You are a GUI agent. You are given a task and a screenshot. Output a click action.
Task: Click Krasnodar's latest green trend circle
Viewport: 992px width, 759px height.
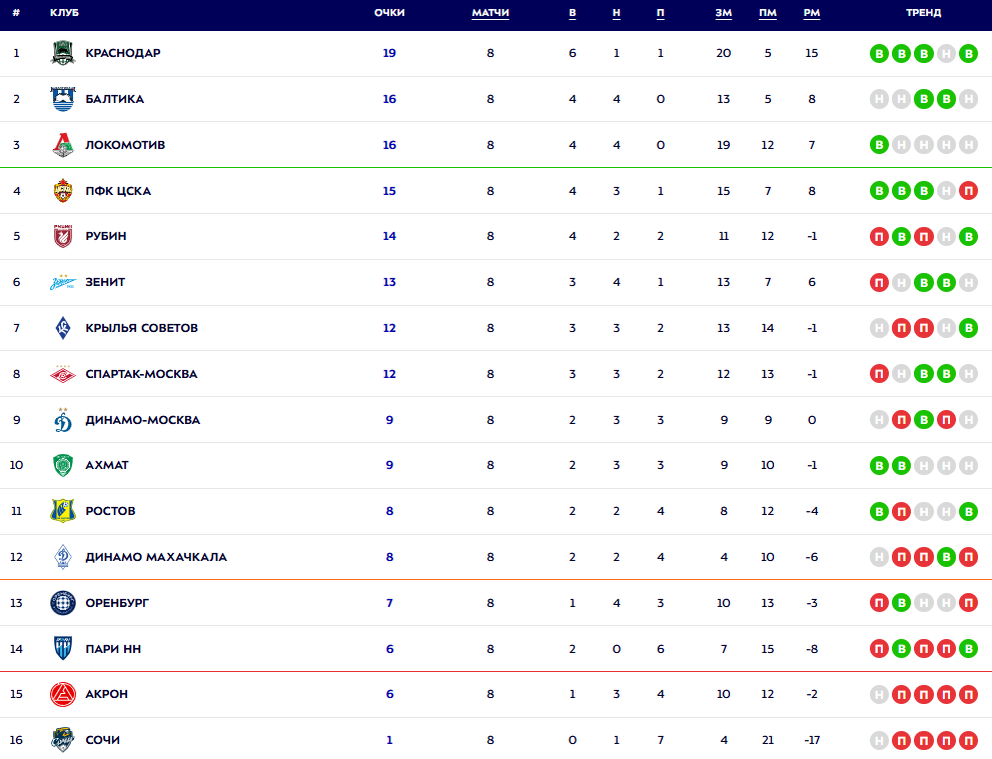[x=968, y=54]
